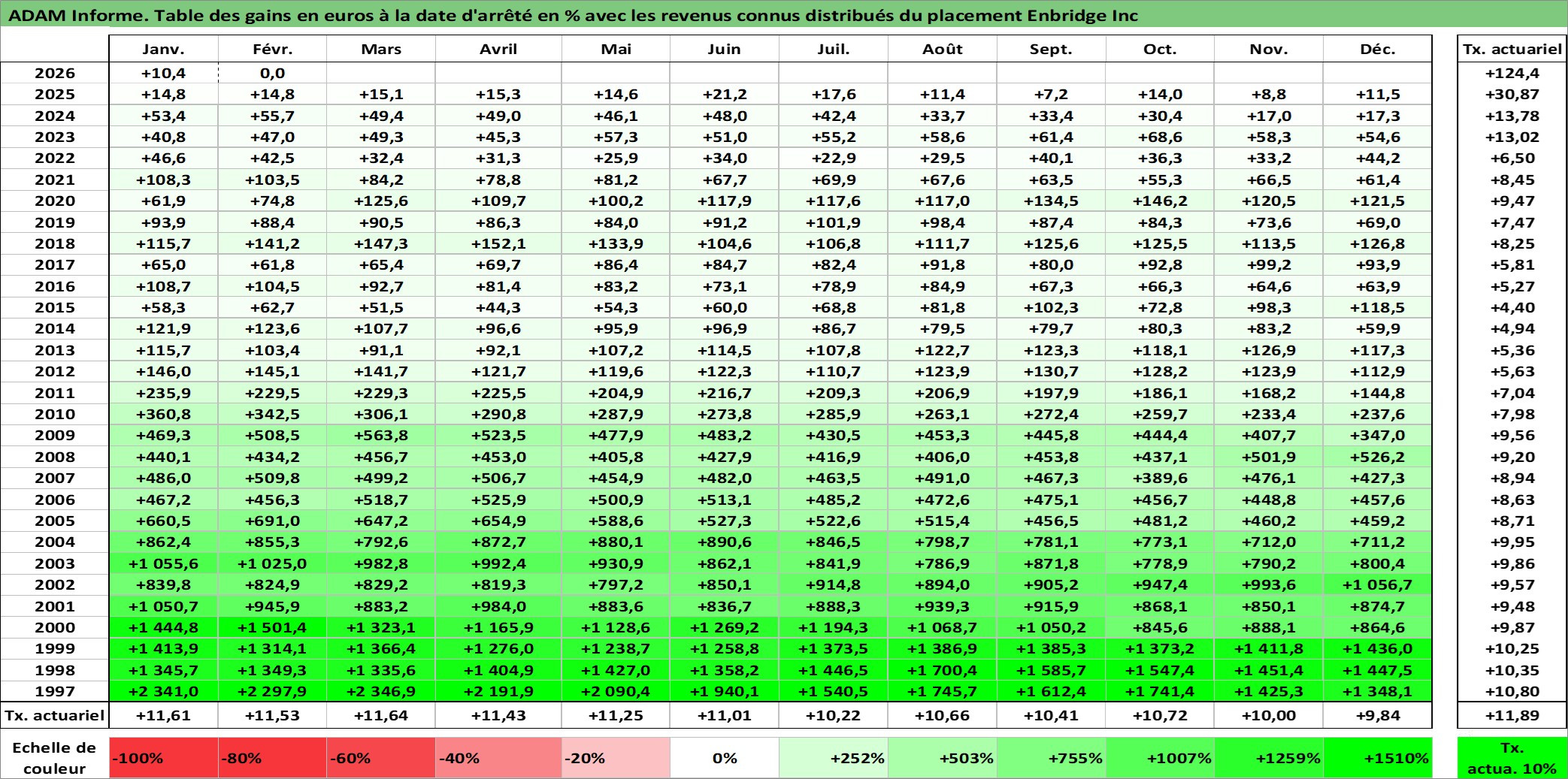Select the +11,61 January actuarial rate

(163, 715)
